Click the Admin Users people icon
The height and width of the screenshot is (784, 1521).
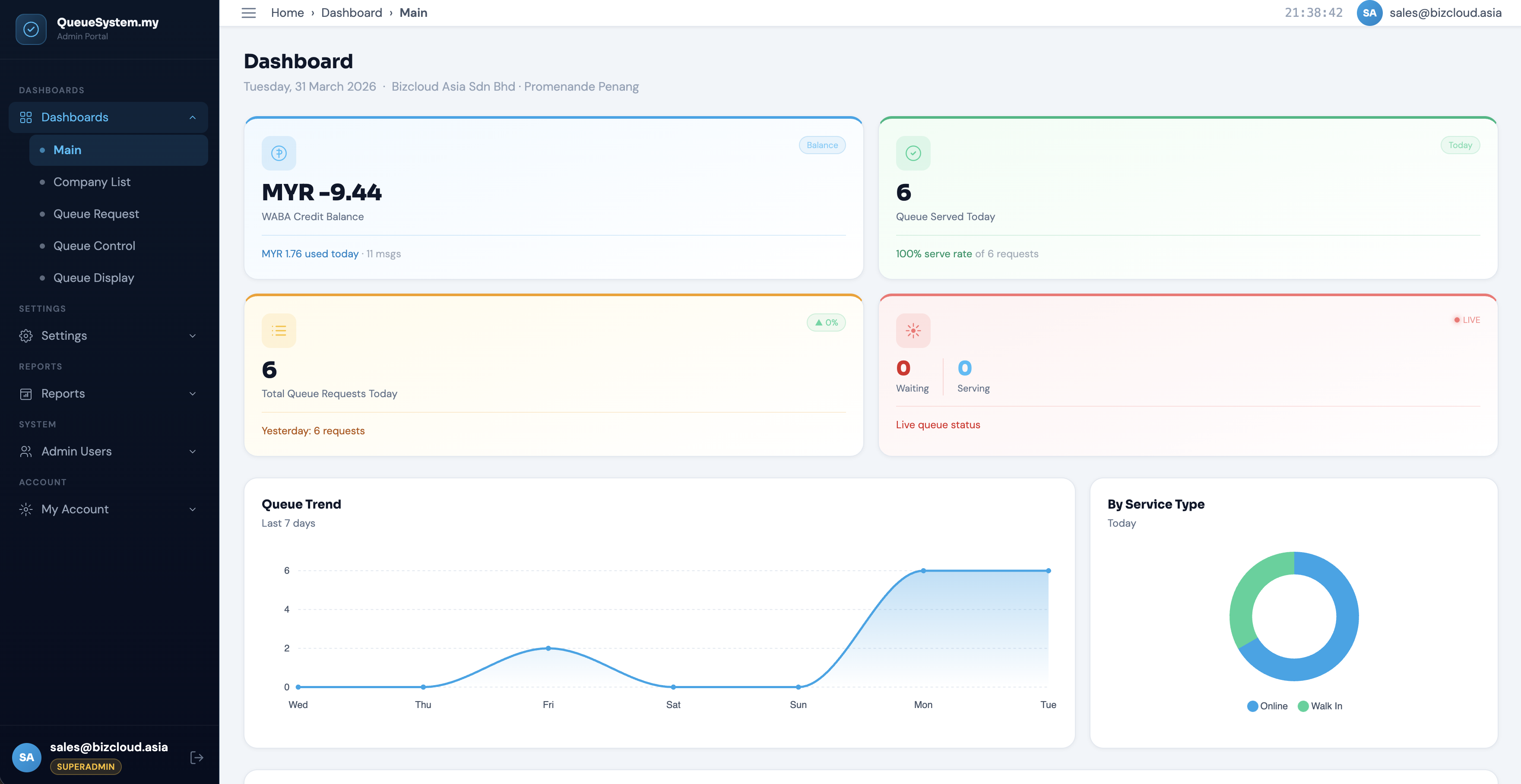click(26, 452)
